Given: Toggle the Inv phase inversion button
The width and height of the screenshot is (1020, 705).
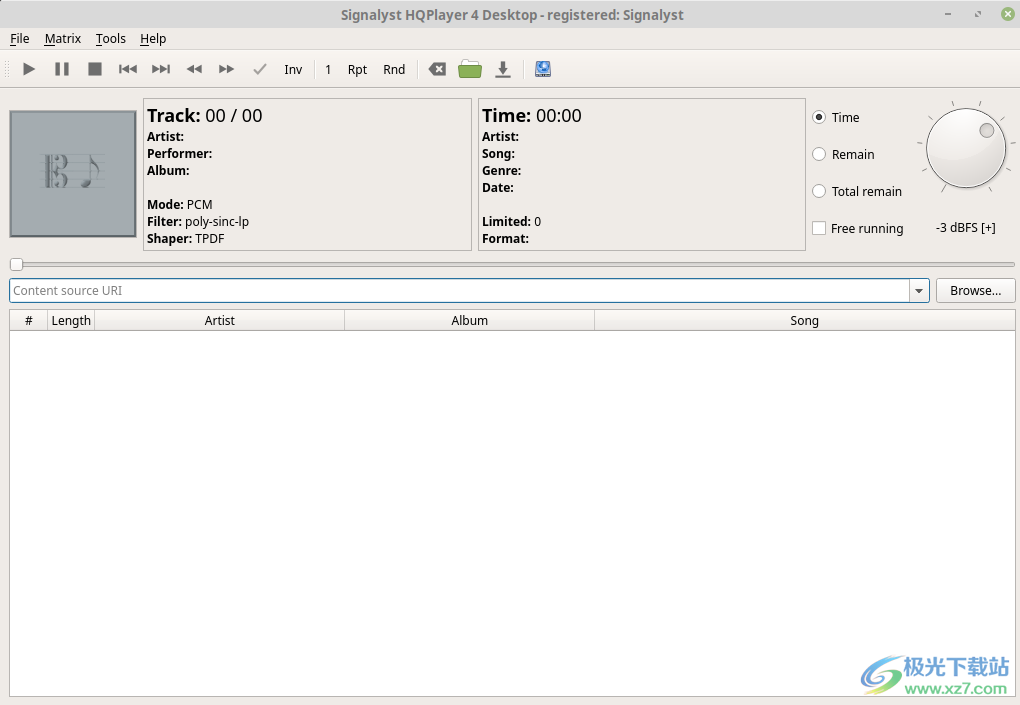Looking at the screenshot, I should 293,70.
